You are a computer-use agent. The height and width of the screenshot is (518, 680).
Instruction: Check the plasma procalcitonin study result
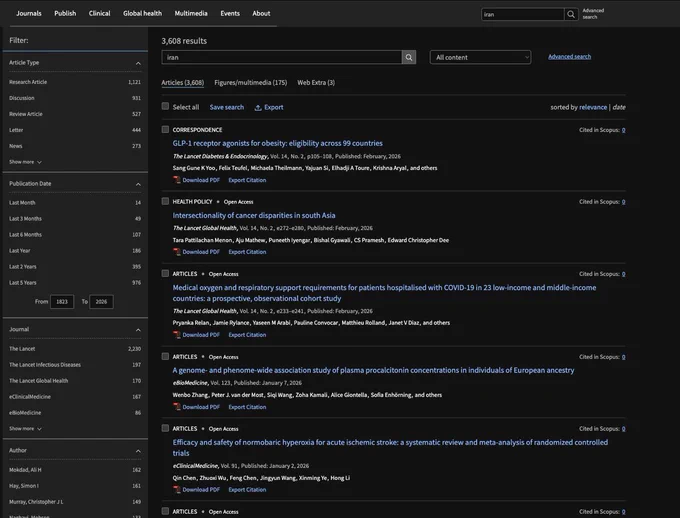pos(165,356)
